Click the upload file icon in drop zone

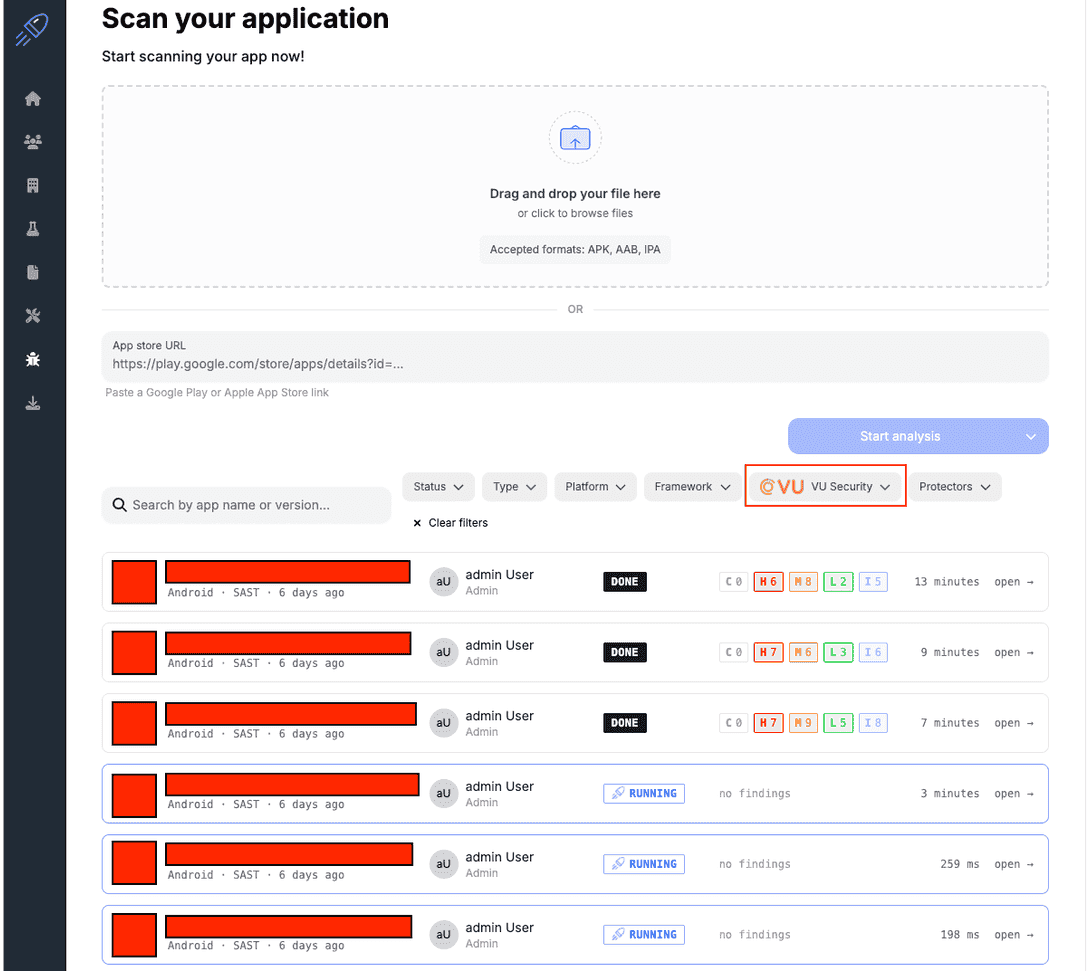click(575, 138)
